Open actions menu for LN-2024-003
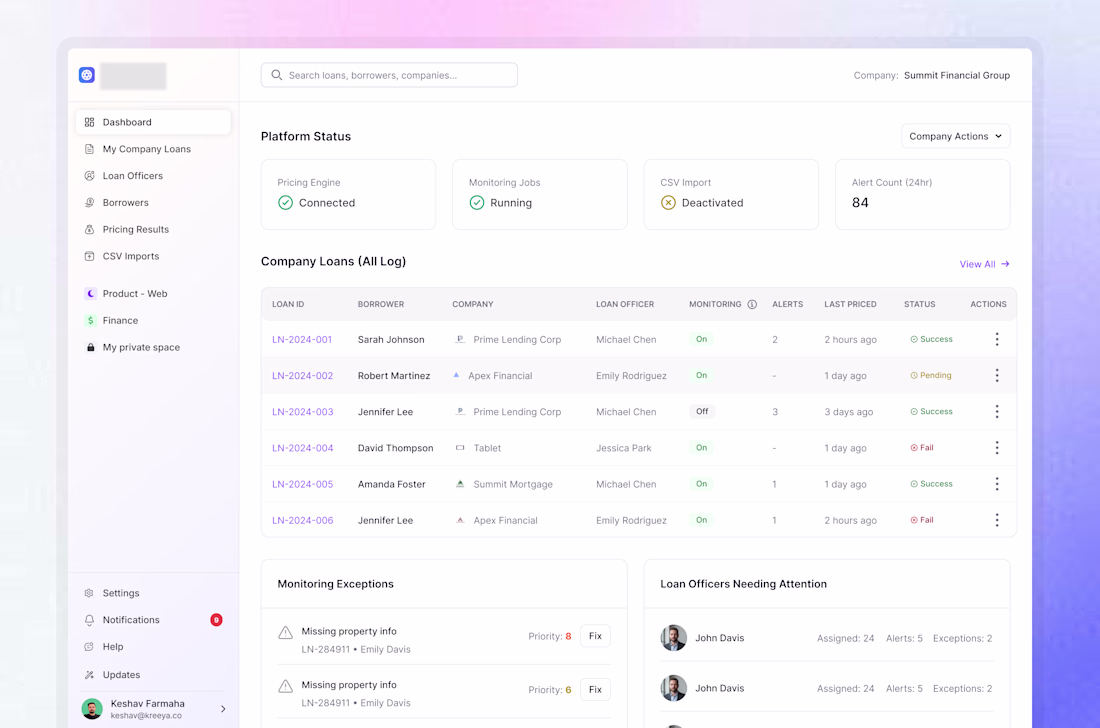The height and width of the screenshot is (728, 1100). point(997,412)
